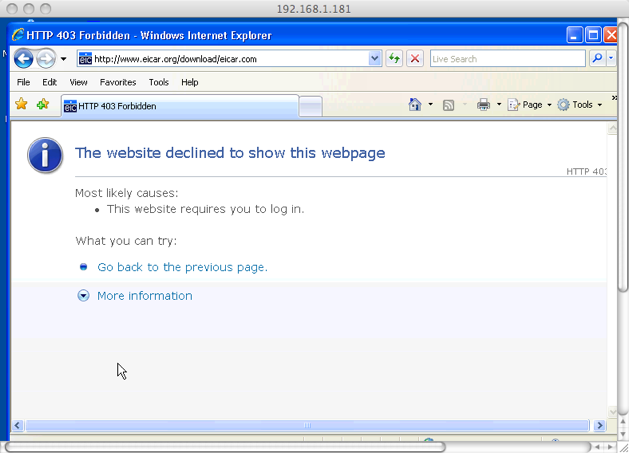Open the Favorites menu
The height and width of the screenshot is (453, 629).
coord(118,82)
